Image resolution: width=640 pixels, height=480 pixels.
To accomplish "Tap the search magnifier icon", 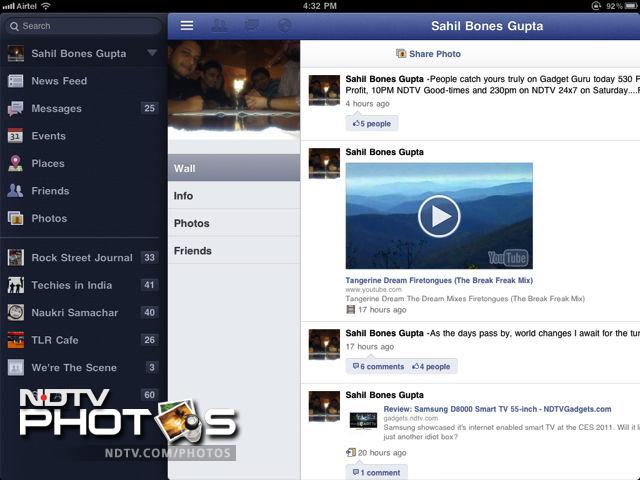I will 14,26.
